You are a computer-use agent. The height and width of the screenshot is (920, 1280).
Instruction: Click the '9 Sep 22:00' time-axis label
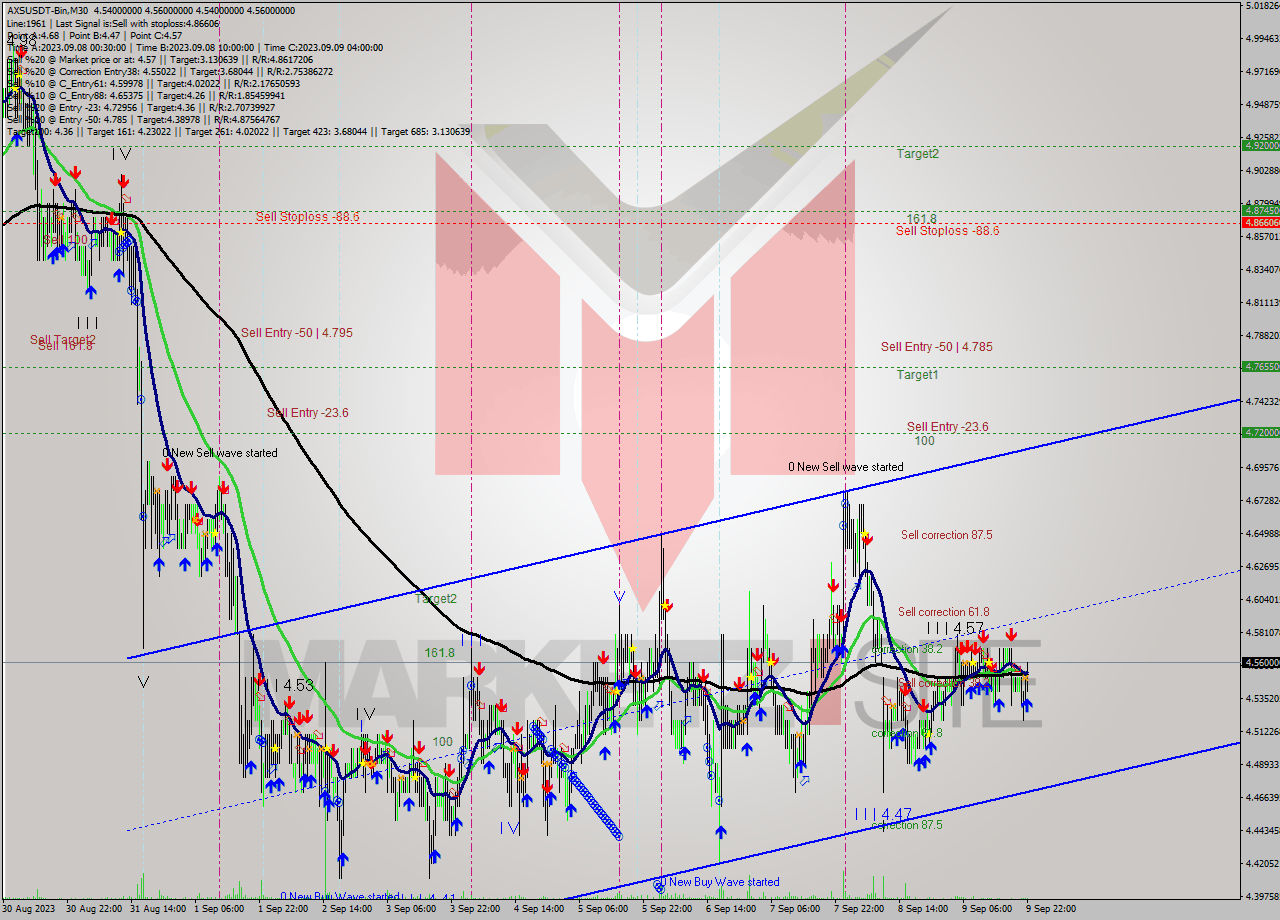1050,909
